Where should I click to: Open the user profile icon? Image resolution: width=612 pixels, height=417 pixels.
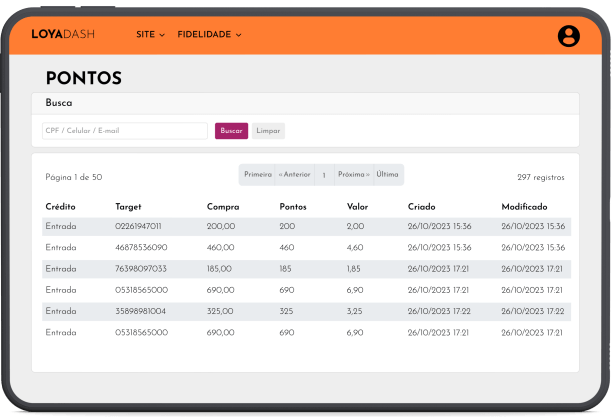point(568,36)
